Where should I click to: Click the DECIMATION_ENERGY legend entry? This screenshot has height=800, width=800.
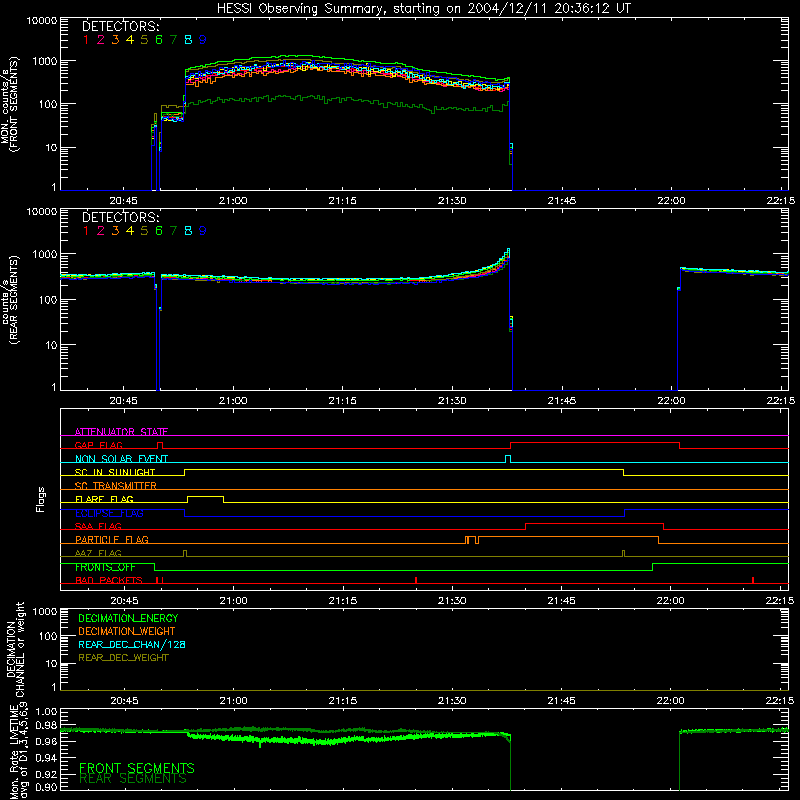[x=128, y=618]
